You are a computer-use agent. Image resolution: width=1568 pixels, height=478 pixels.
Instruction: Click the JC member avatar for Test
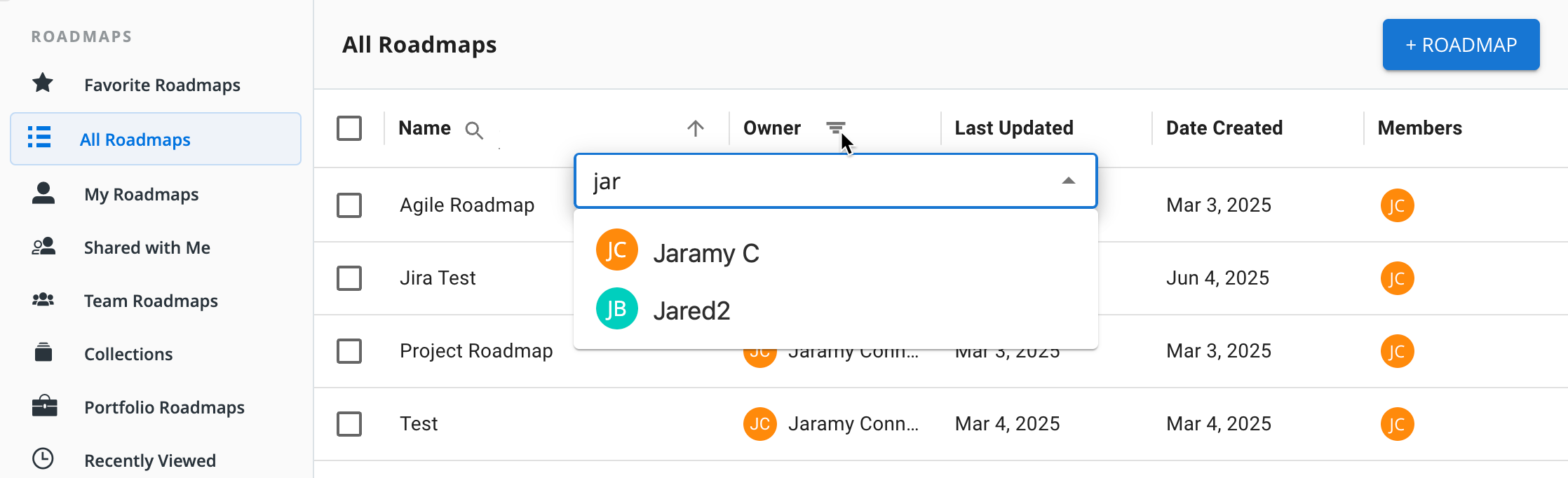pyautogui.click(x=1397, y=424)
